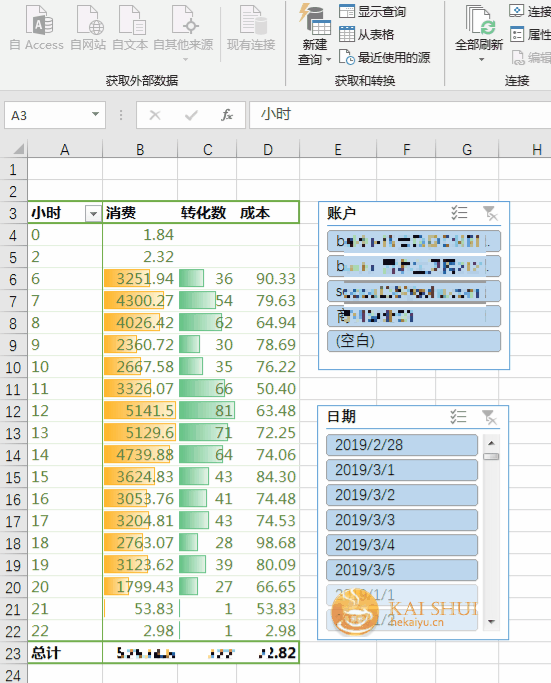Viewport: 551px width, 683px height.
Task: Select column A header
Action: click(x=65, y=149)
